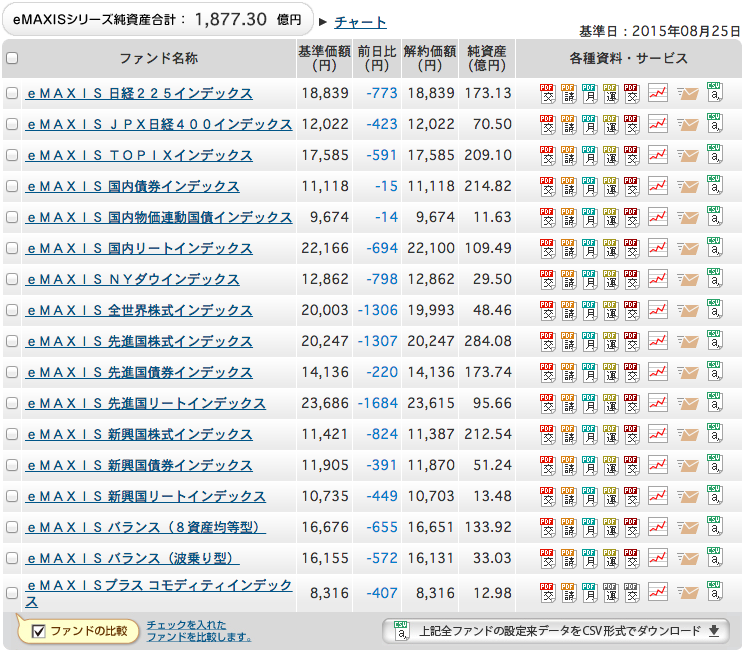Click 前日比 value -1684

tap(378, 403)
